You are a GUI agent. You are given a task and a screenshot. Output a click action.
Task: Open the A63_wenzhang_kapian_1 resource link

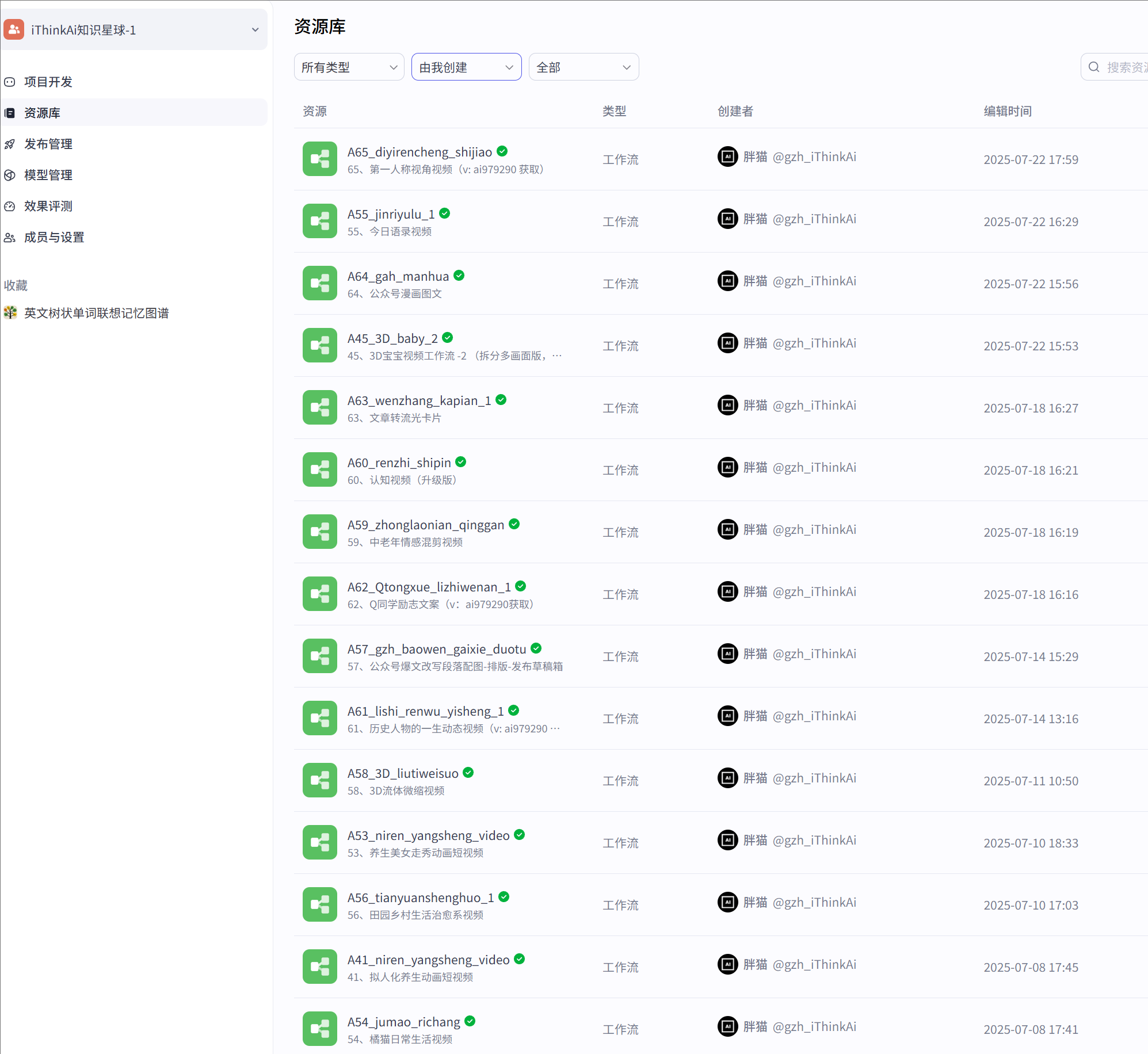click(419, 400)
